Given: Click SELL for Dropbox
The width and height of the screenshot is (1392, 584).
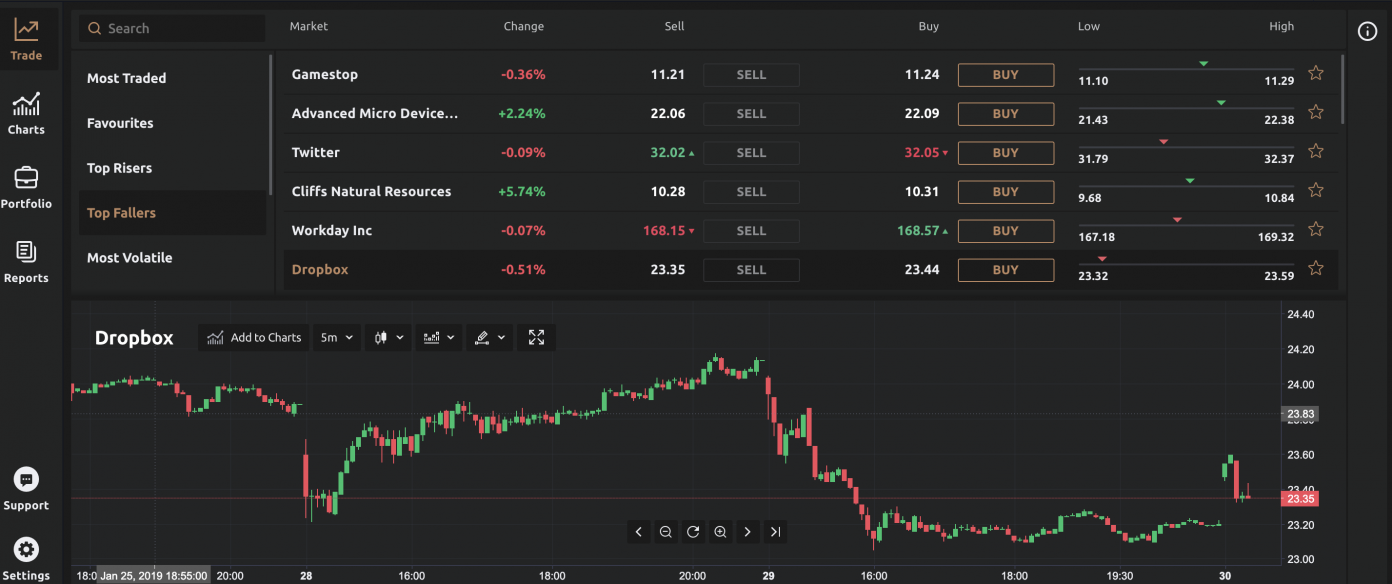Looking at the screenshot, I should [x=751, y=269].
